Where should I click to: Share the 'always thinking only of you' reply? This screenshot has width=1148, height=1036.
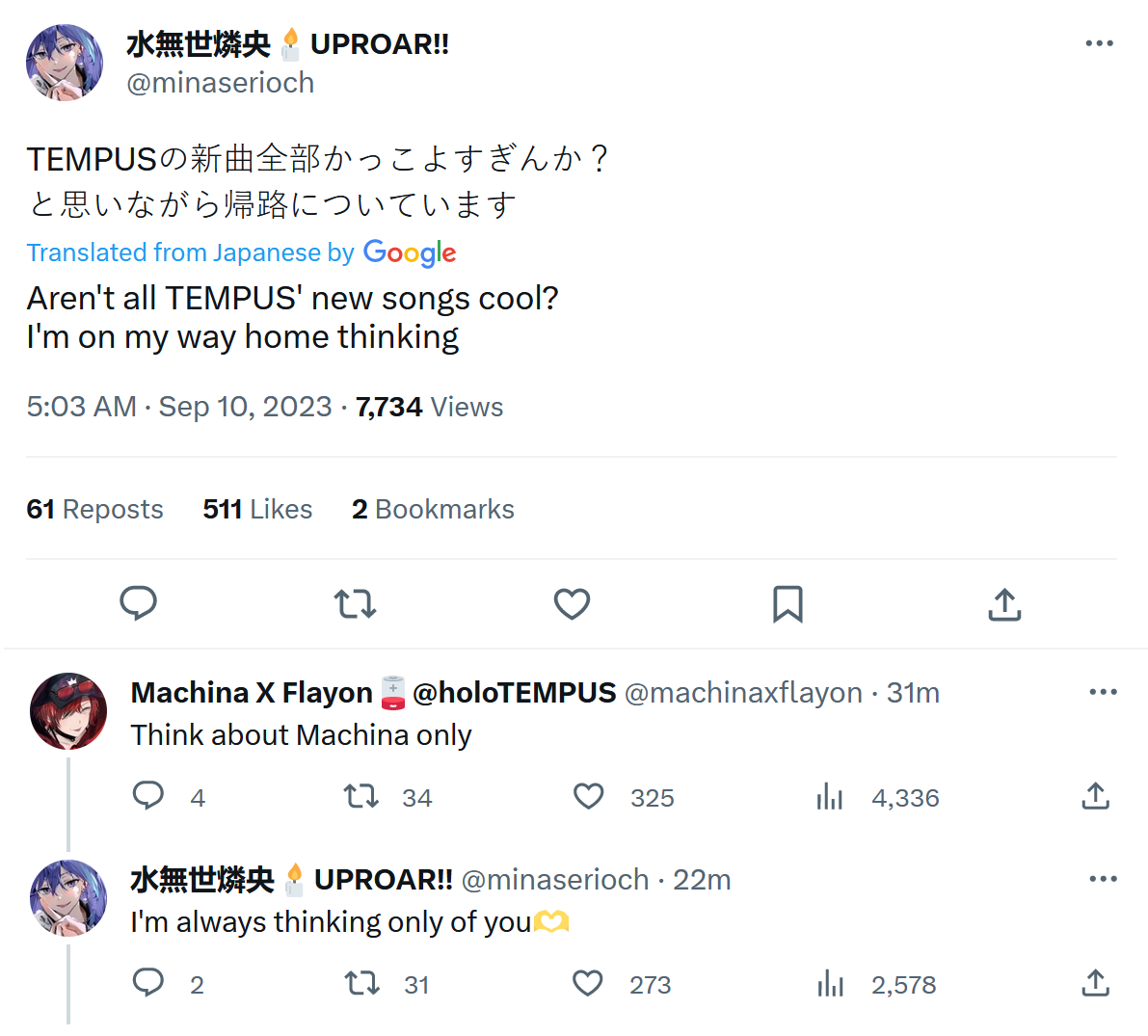pos(1095,984)
